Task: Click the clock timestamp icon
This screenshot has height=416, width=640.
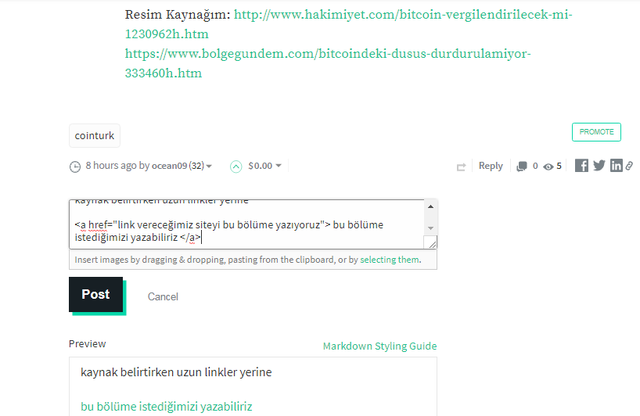Action: pos(75,167)
